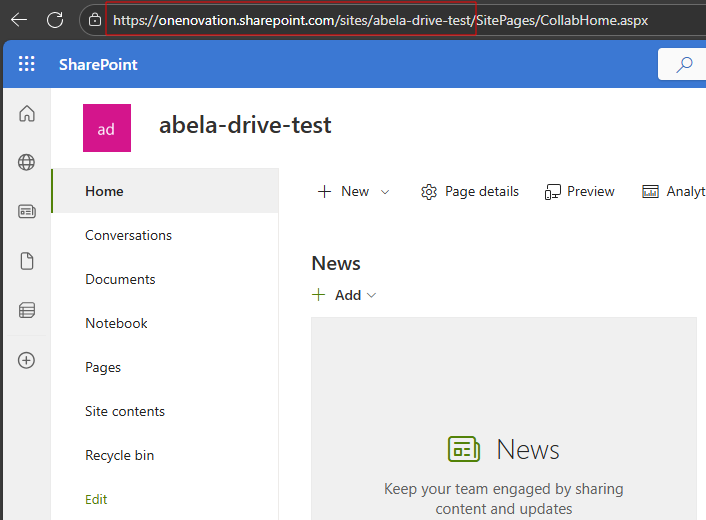Reload the page with refresh icon
The image size is (706, 520).
click(55, 20)
